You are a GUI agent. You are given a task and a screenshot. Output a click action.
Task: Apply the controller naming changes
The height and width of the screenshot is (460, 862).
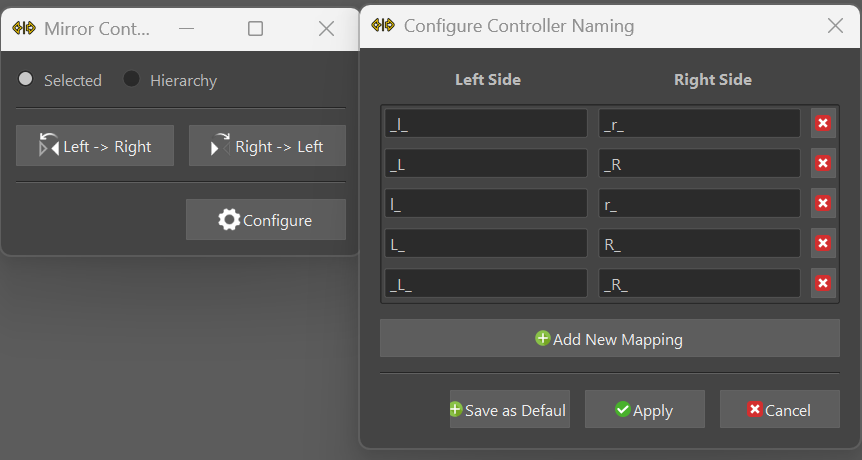click(644, 410)
